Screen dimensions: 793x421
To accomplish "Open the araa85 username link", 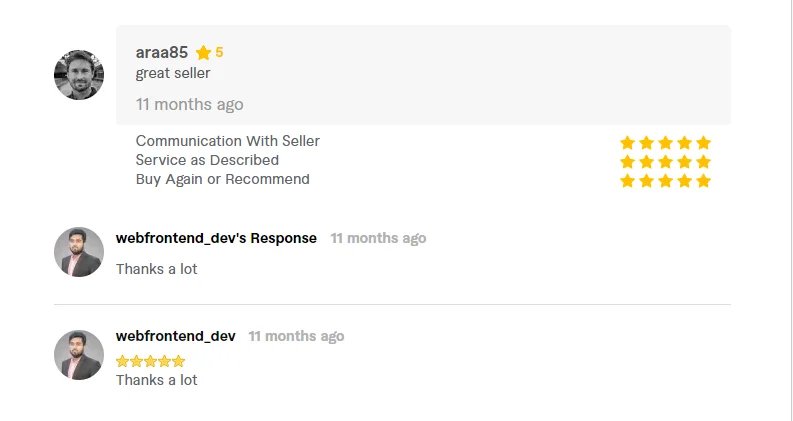I will 161,52.
